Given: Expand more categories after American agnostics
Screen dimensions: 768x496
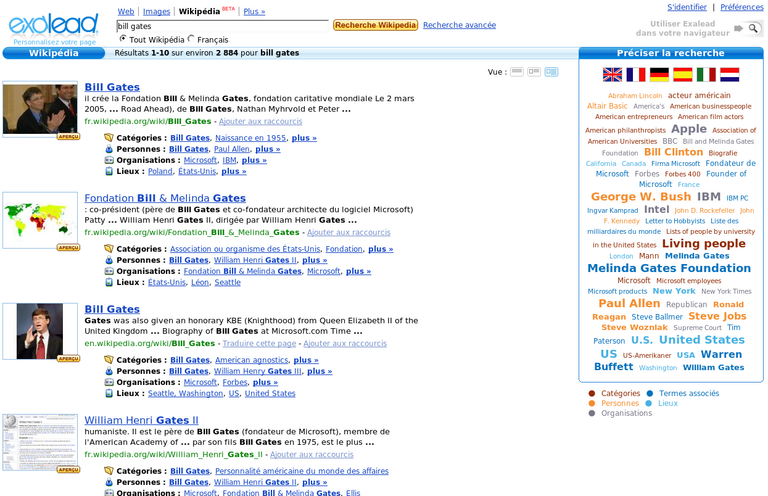Looking at the screenshot, I should tap(306, 360).
